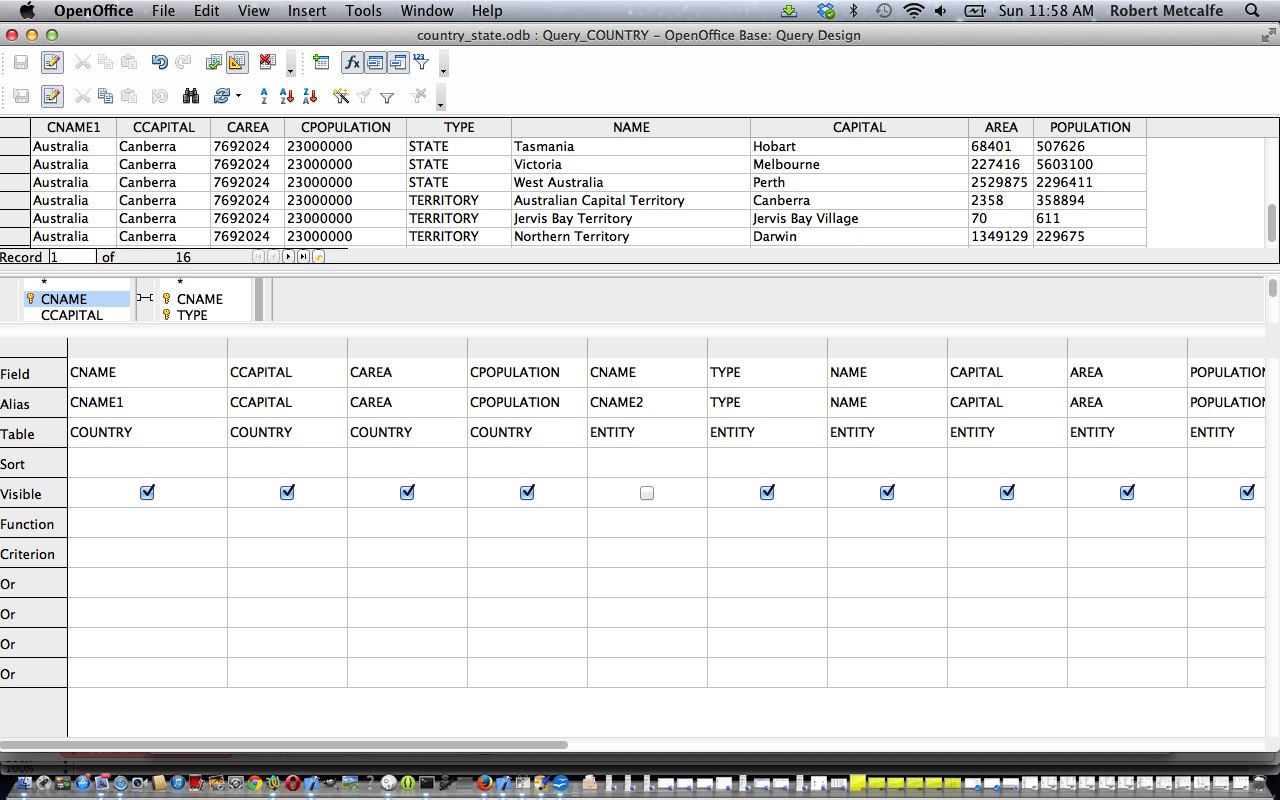Uncheck Visible checkbox for CPOPULATION column
Screen dimensions: 1280x800
(x=527, y=492)
